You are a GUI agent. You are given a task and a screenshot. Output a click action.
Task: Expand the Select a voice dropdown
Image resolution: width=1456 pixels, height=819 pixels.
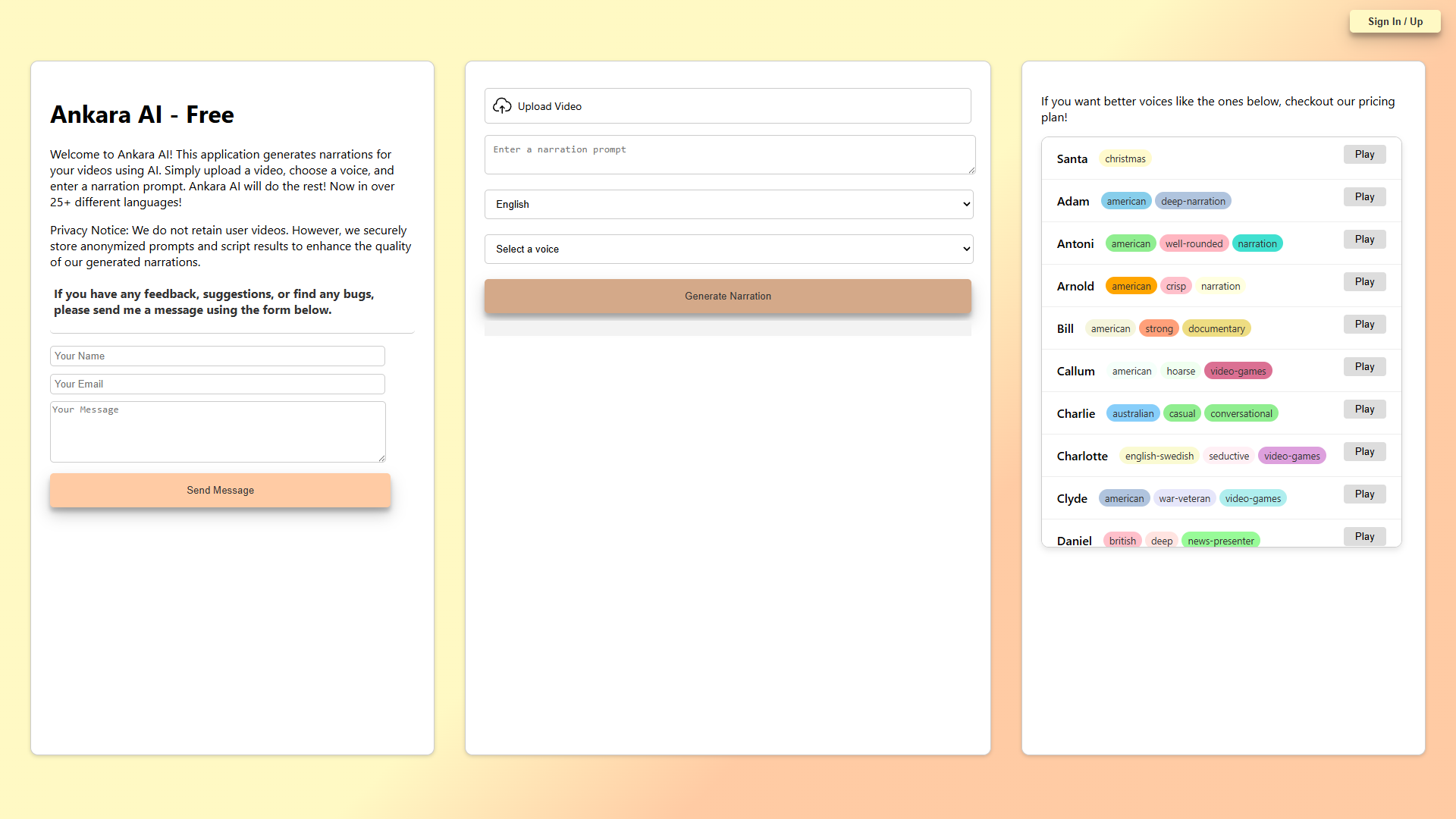pyautogui.click(x=729, y=249)
